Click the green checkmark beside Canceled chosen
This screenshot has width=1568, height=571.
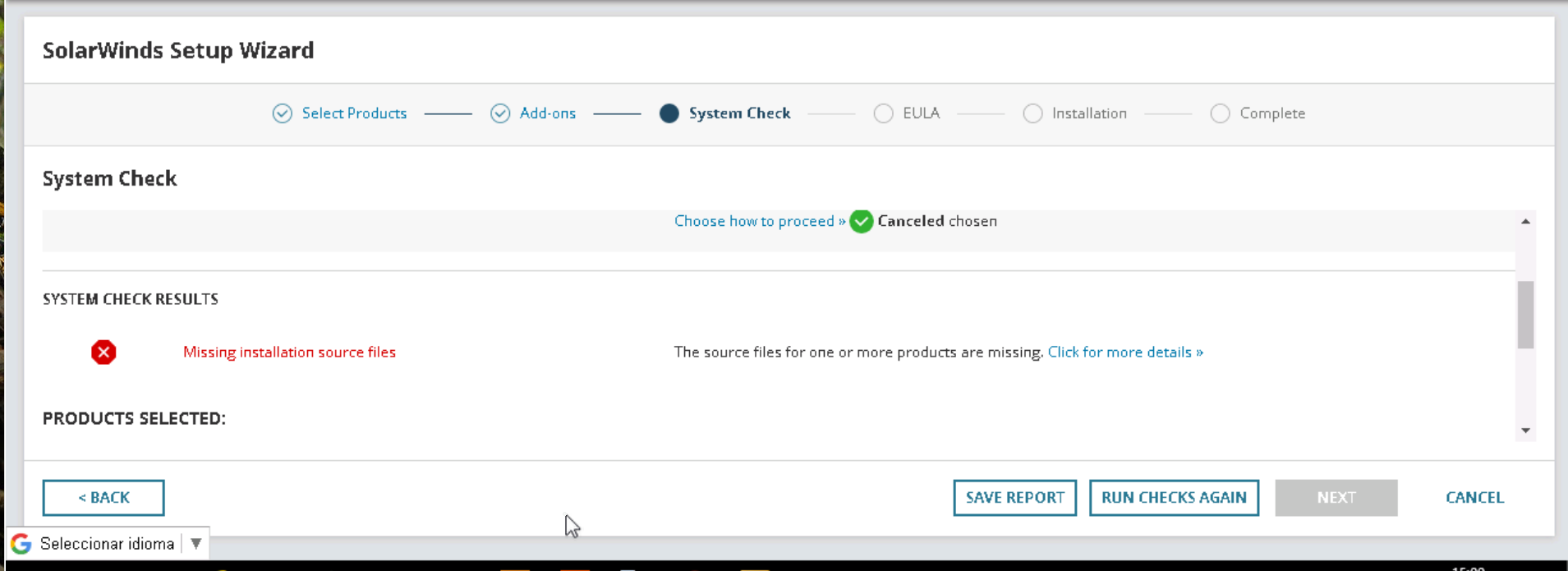tap(861, 222)
